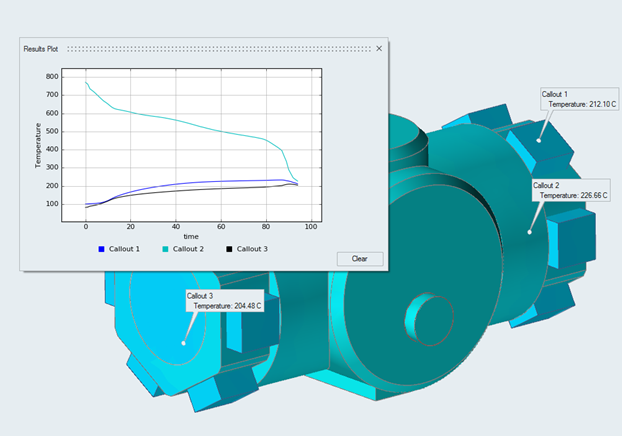The width and height of the screenshot is (622, 436).
Task: Click Callout 1 label showing 212.10 C
Action: pyautogui.click(x=579, y=99)
